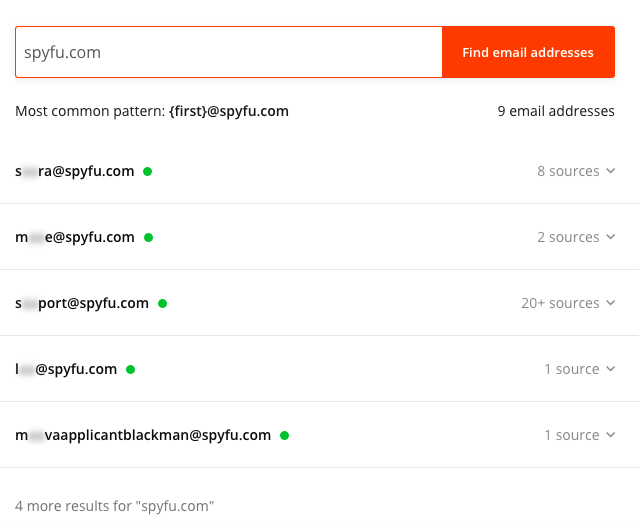This screenshot has height=526, width=639.
Task: Expand sources chevron for l…@spyfu.com row
Action: coord(610,369)
